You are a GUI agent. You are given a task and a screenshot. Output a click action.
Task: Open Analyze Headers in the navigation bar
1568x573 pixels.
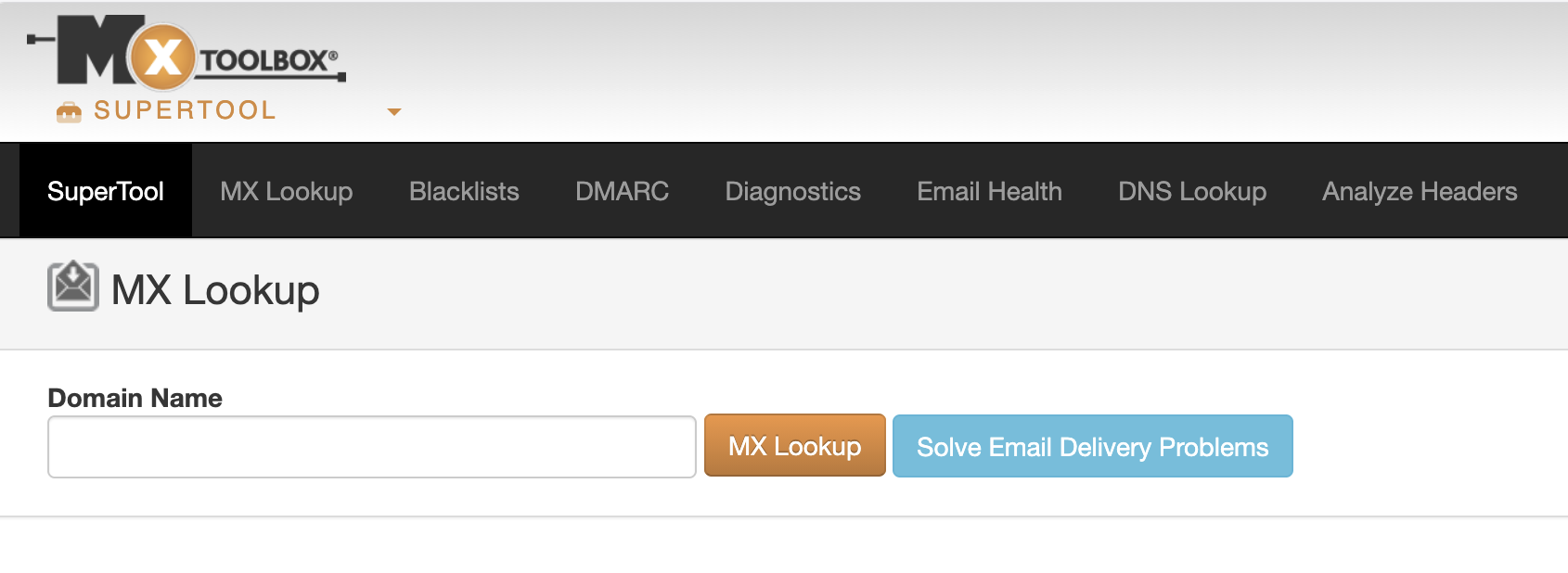[x=1419, y=191]
